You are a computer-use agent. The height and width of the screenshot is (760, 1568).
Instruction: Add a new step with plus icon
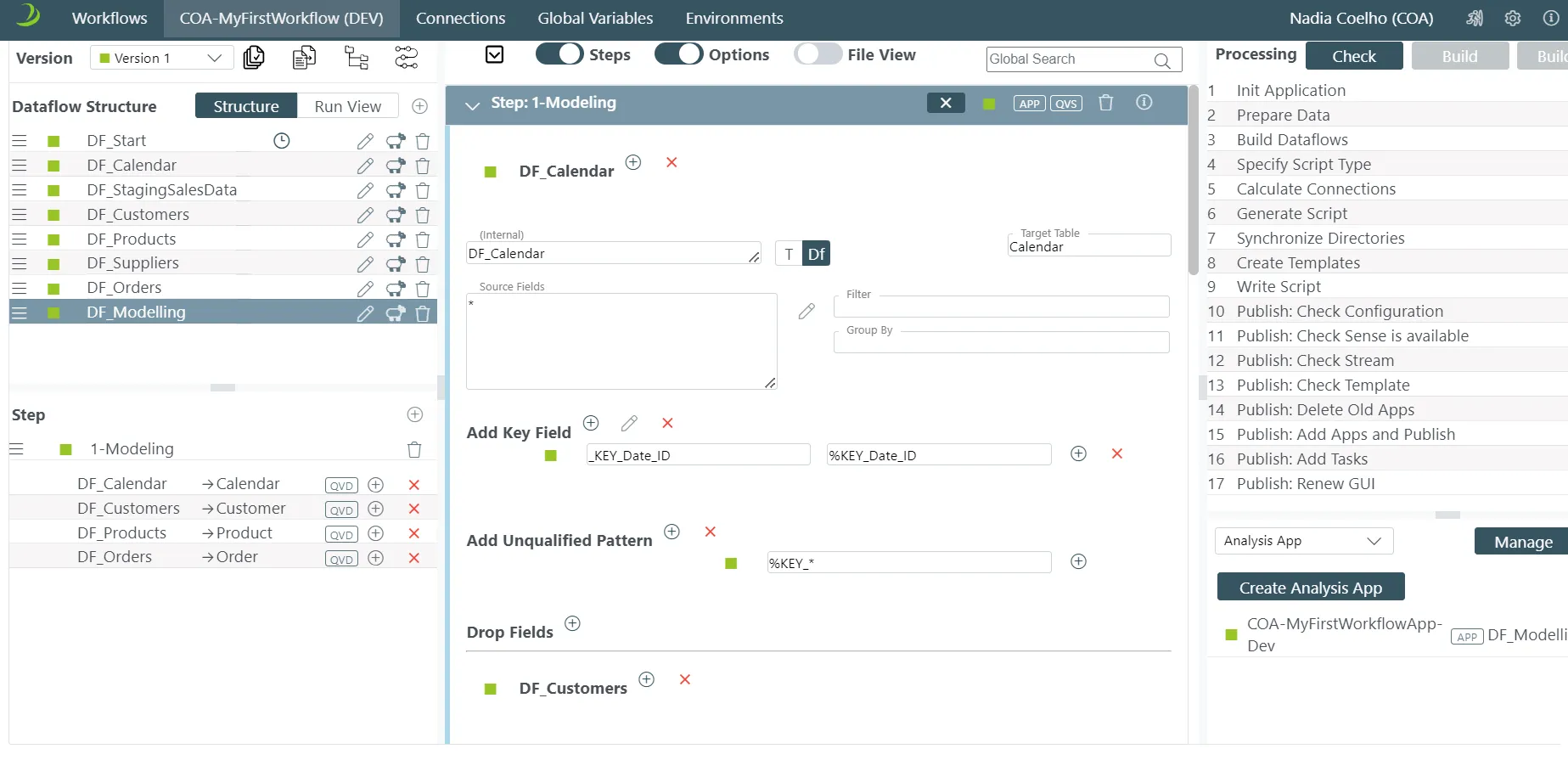[x=415, y=414]
